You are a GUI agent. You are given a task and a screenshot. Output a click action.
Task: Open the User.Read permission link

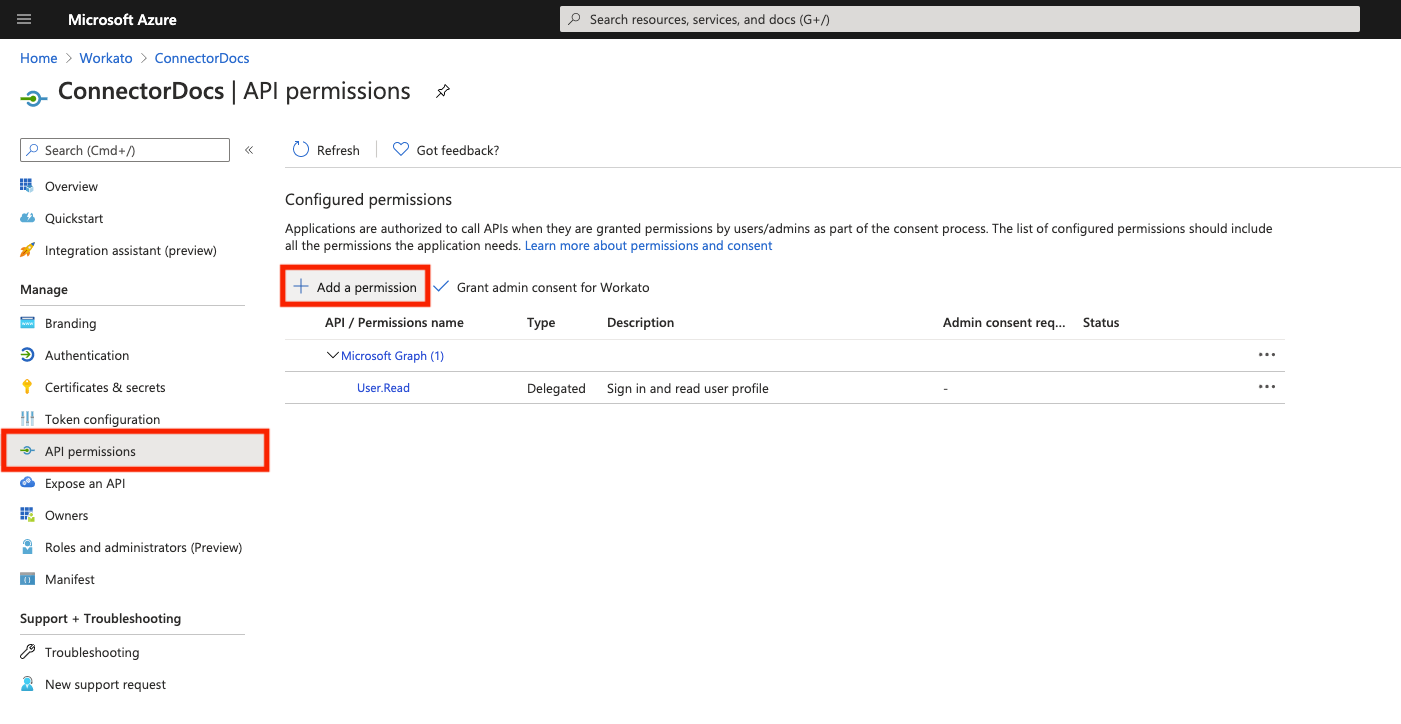[383, 388]
